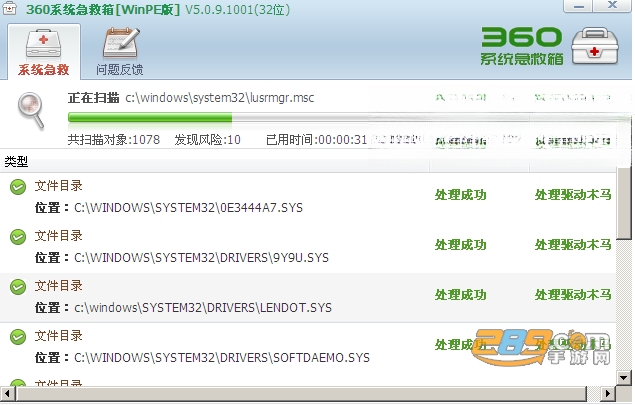Select path C:\WINDOWS\SYSTEM32\0E3444A7.SYS
The width and height of the screenshot is (635, 405).
188,208
